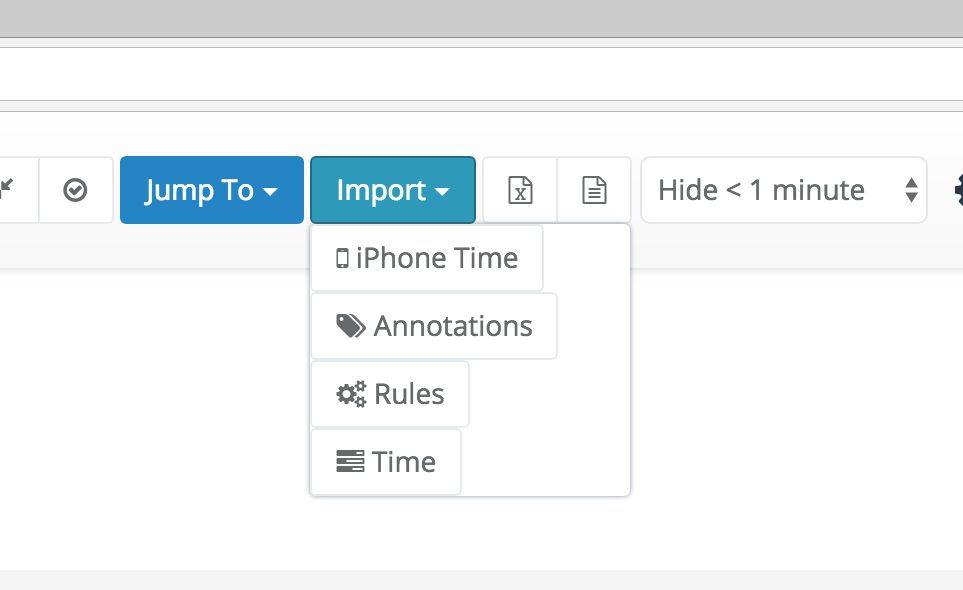The height and width of the screenshot is (590, 963).
Task: Click the circled checkmark toolbar button
Action: 76,190
